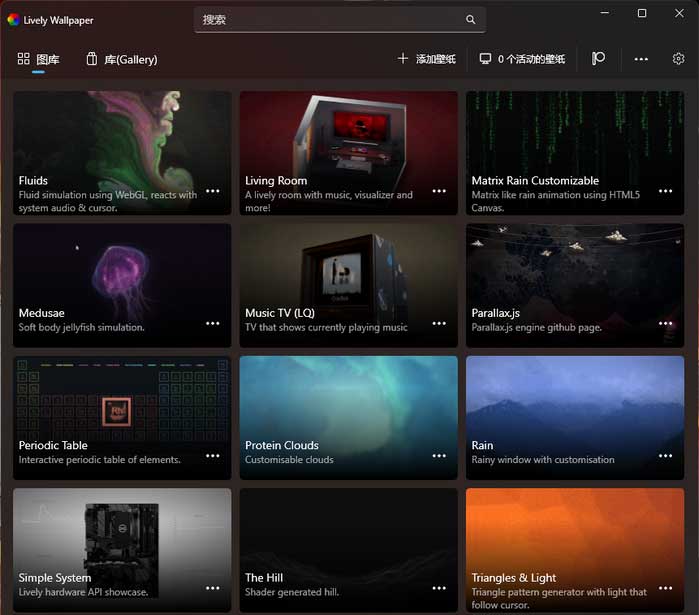699x615 pixels.
Task: Open more options for Music TV (LQ)
Action: point(439,324)
